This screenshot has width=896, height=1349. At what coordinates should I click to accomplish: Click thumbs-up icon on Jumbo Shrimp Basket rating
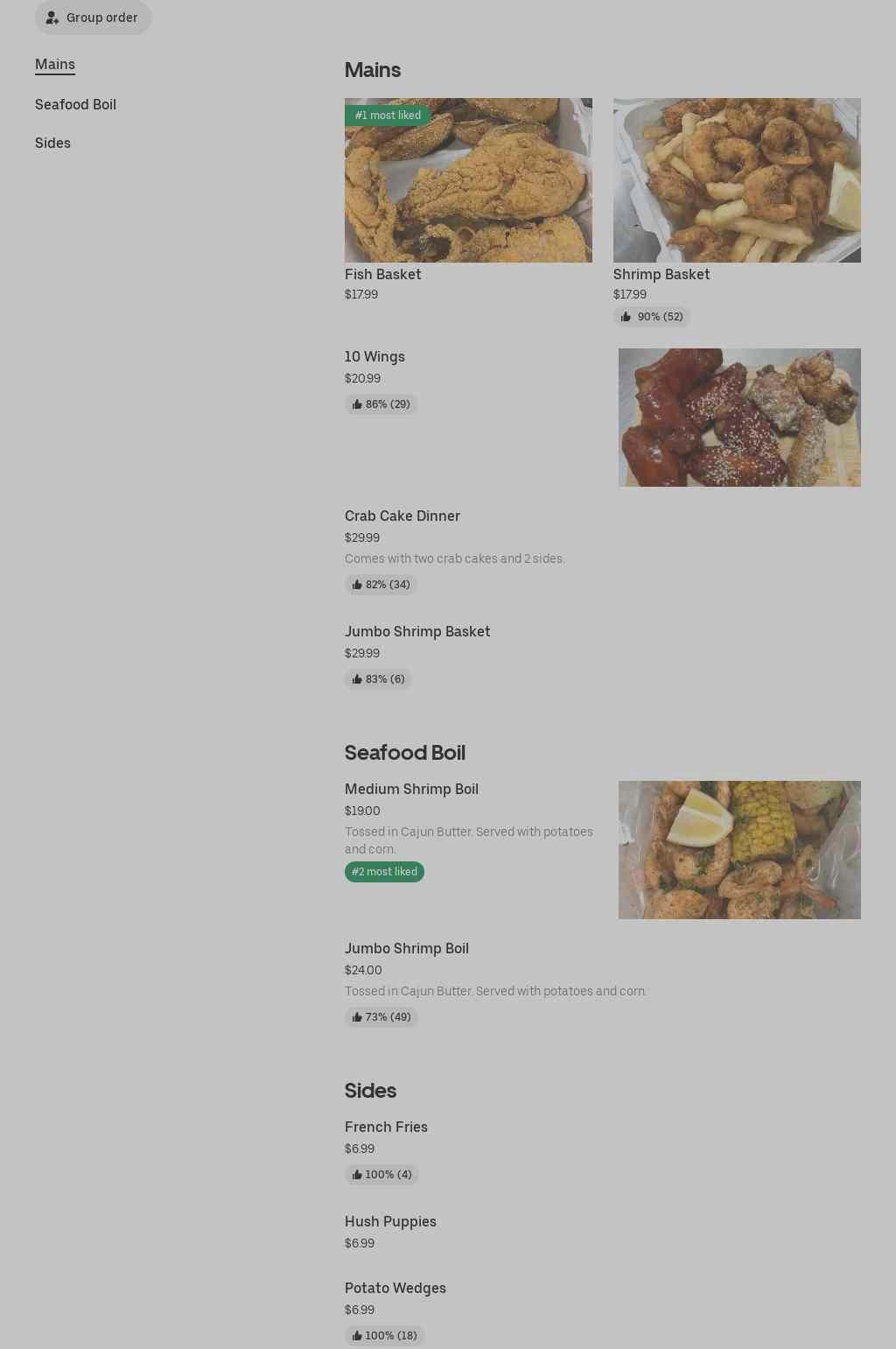click(357, 679)
